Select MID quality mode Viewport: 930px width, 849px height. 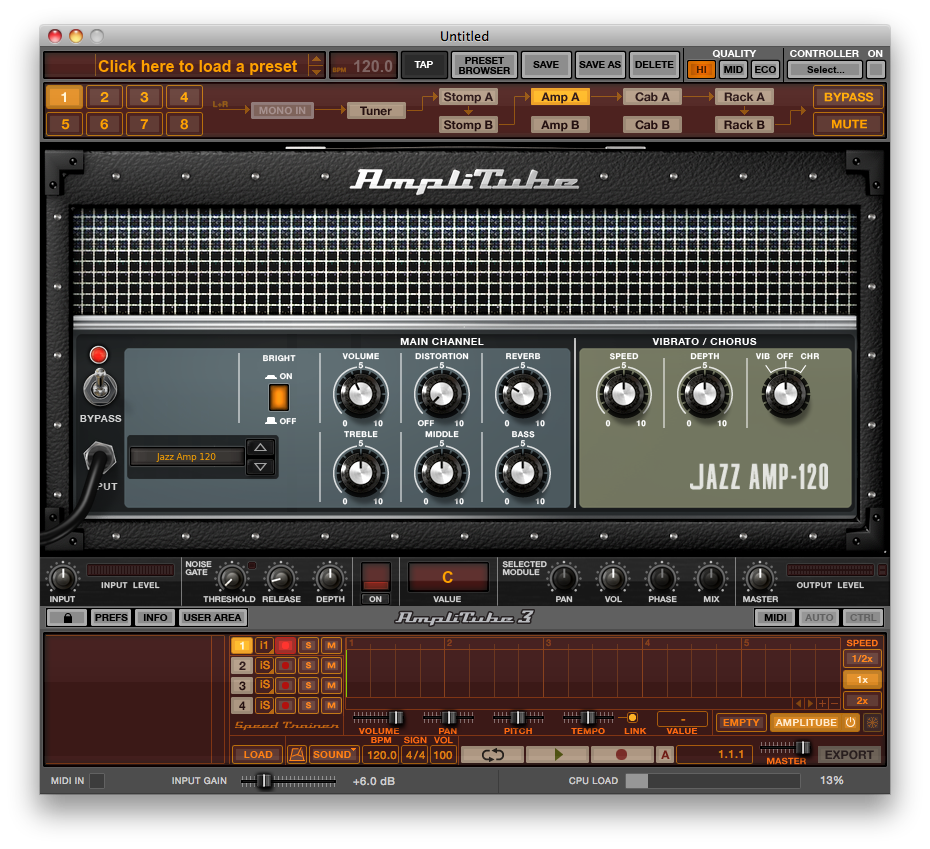pyautogui.click(x=733, y=69)
